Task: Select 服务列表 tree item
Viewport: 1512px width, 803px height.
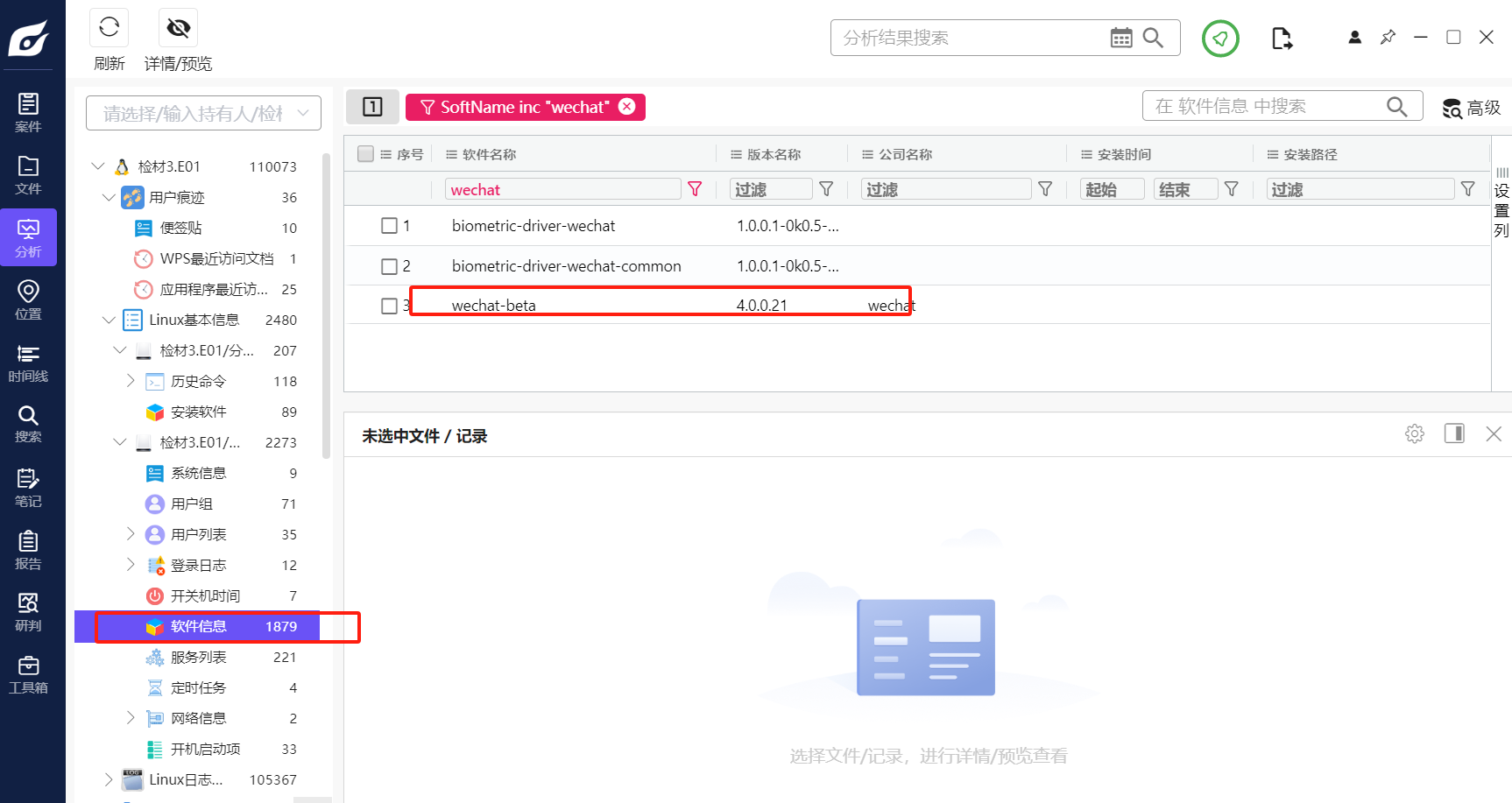Action: coord(198,657)
